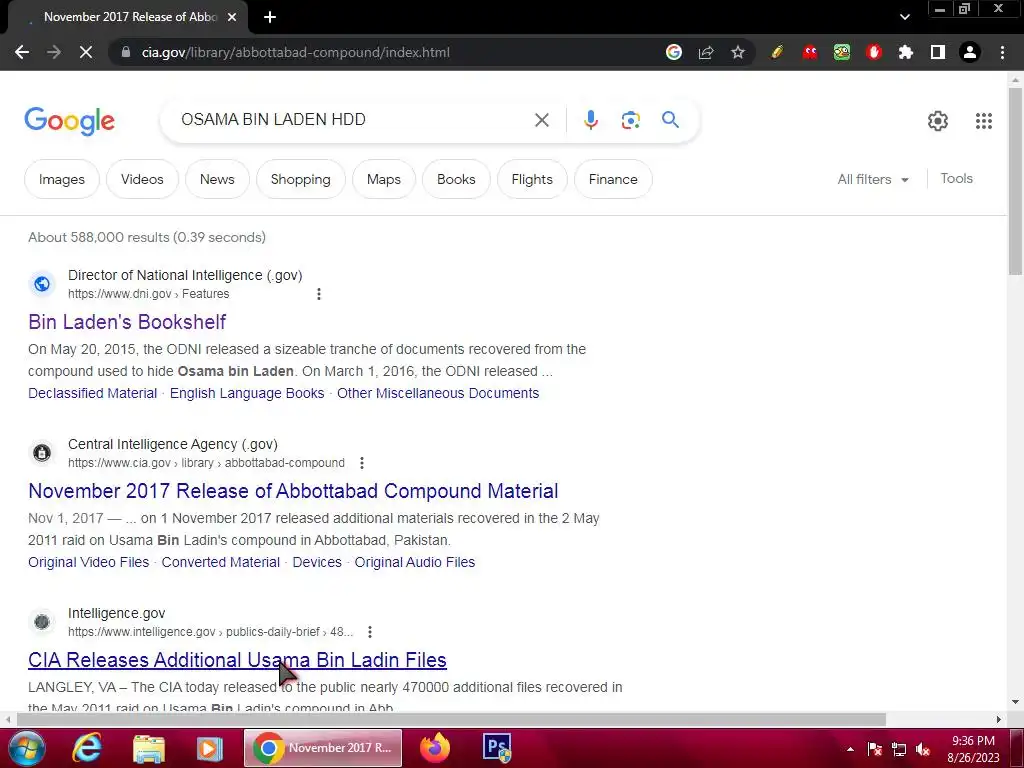Image resolution: width=1024 pixels, height=768 pixels.
Task: Click the forward navigation arrow
Action: pyautogui.click(x=54, y=52)
